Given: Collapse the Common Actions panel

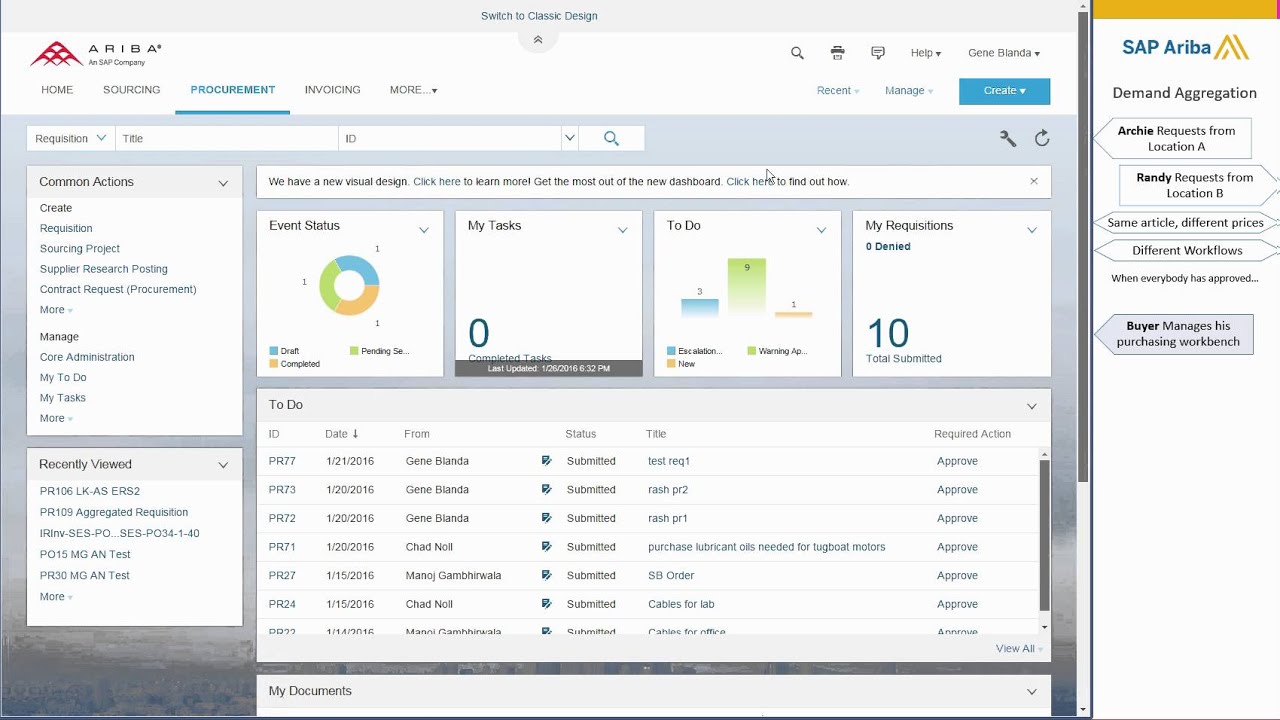Looking at the screenshot, I should [223, 183].
